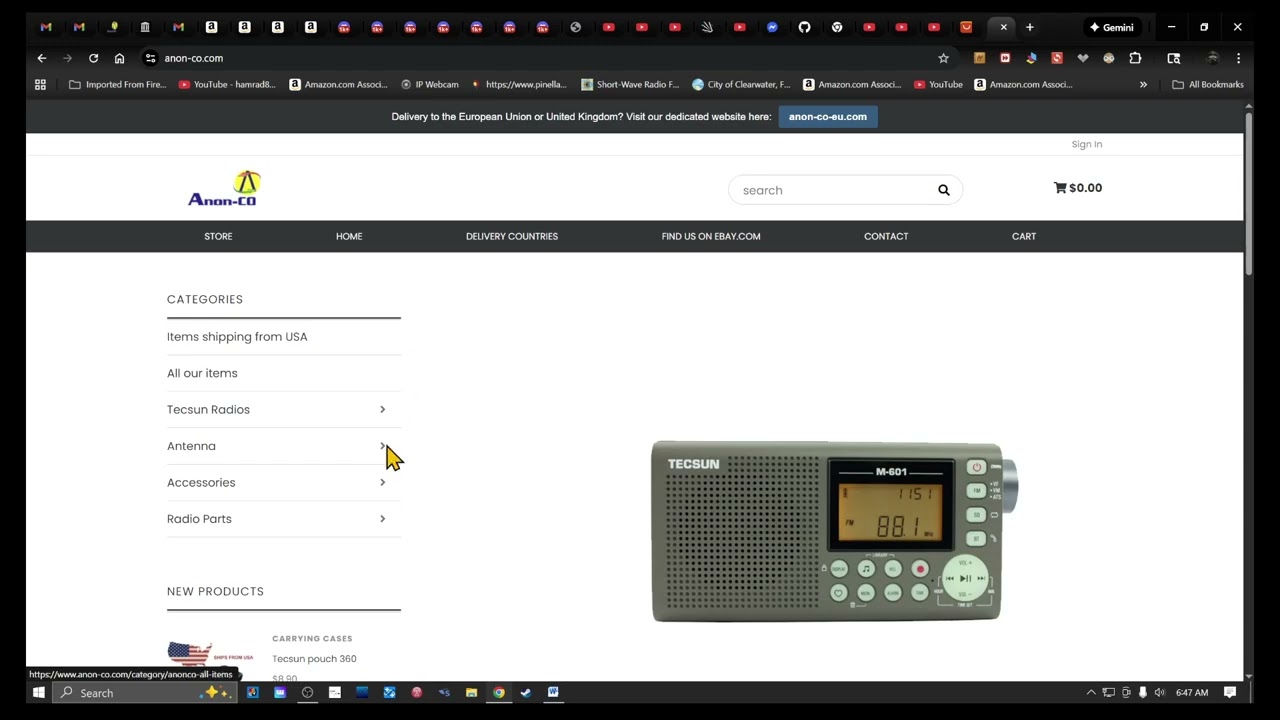This screenshot has height=720, width=1280.
Task: Open the Imported From Fire... bookmark folder
Action: tap(117, 85)
